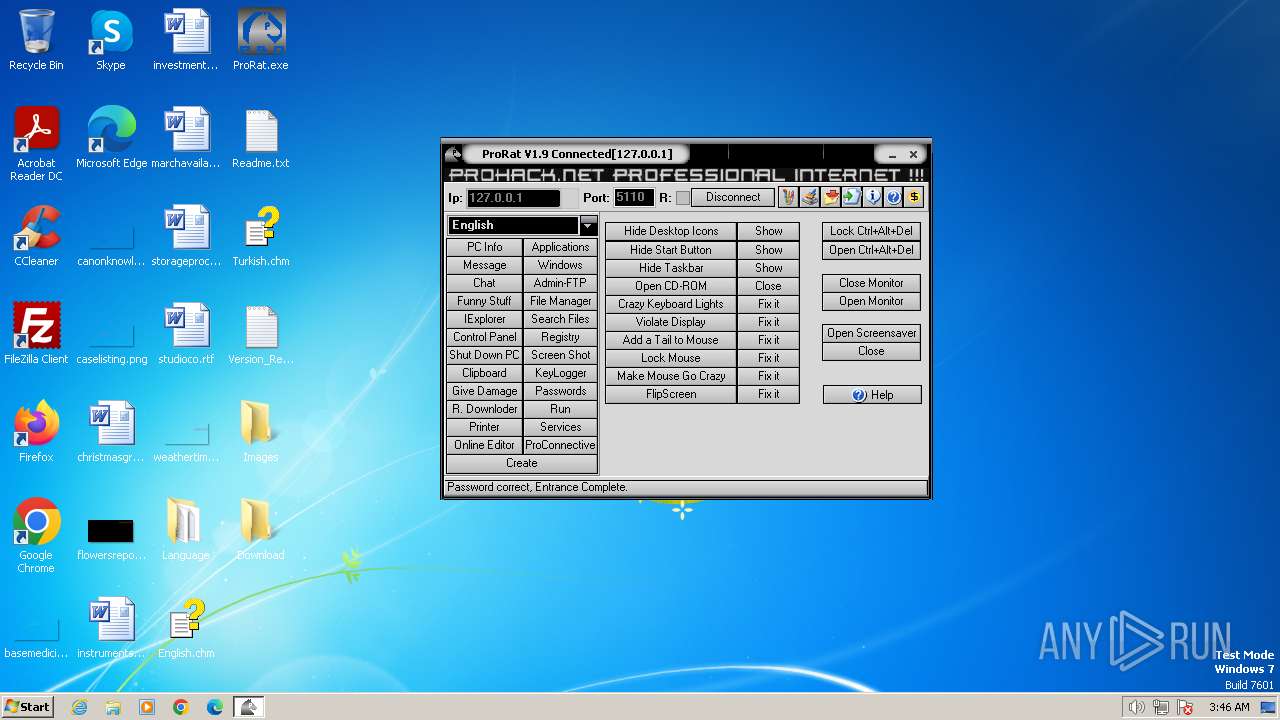Open the Chat section
1280x720 pixels.
pos(485,283)
